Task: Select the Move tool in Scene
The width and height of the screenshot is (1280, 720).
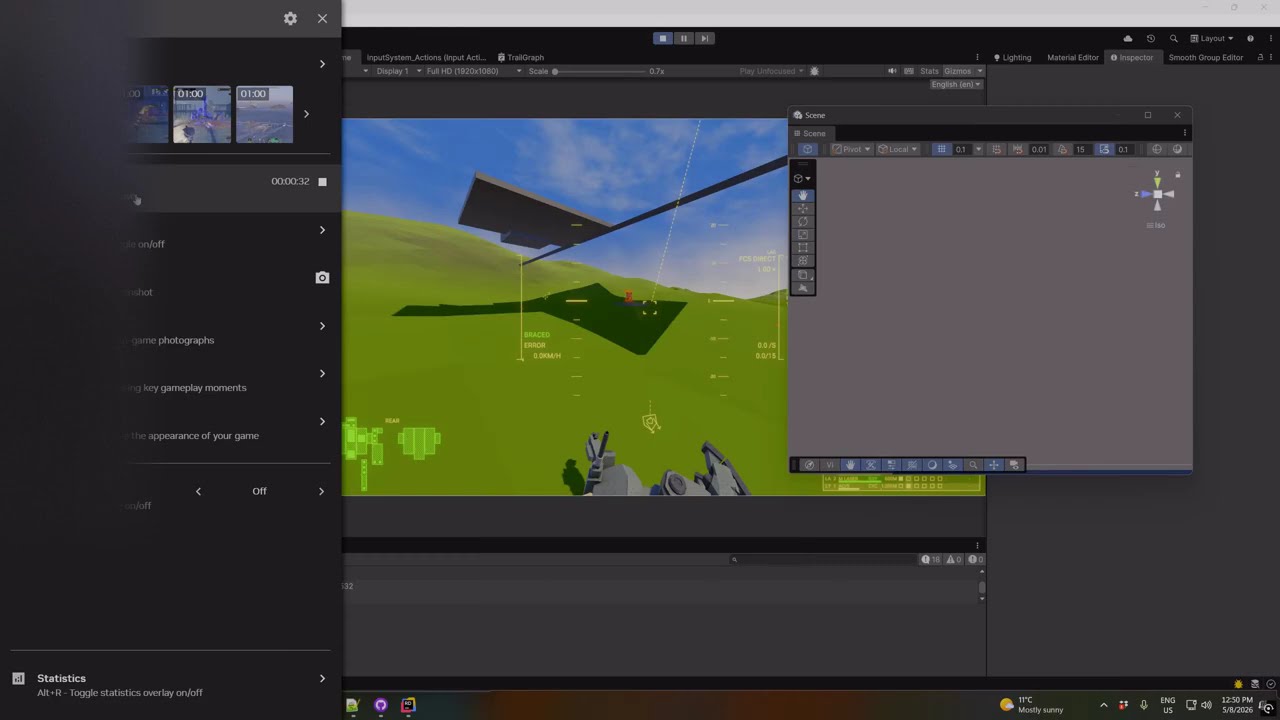Action: [803, 209]
